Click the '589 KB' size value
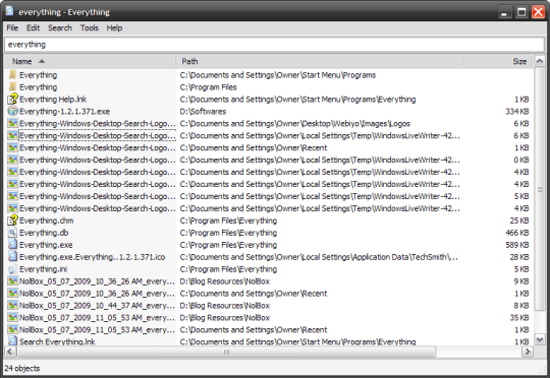 click(x=517, y=245)
